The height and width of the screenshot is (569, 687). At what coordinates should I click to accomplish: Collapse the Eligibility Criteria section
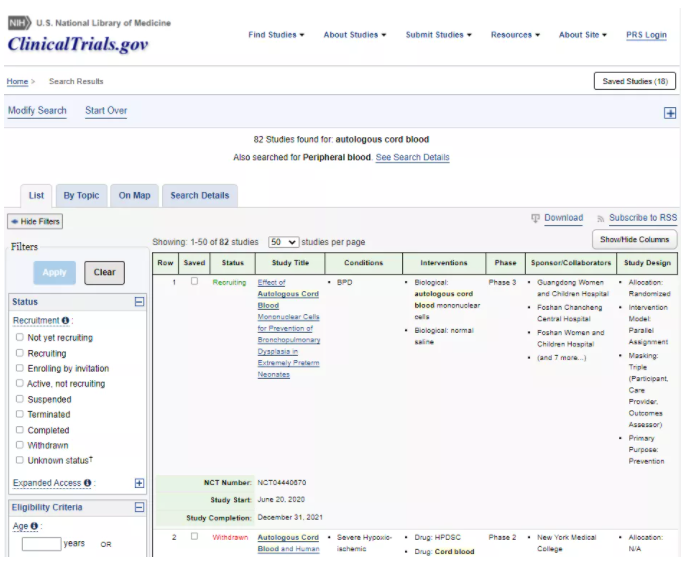click(x=139, y=507)
